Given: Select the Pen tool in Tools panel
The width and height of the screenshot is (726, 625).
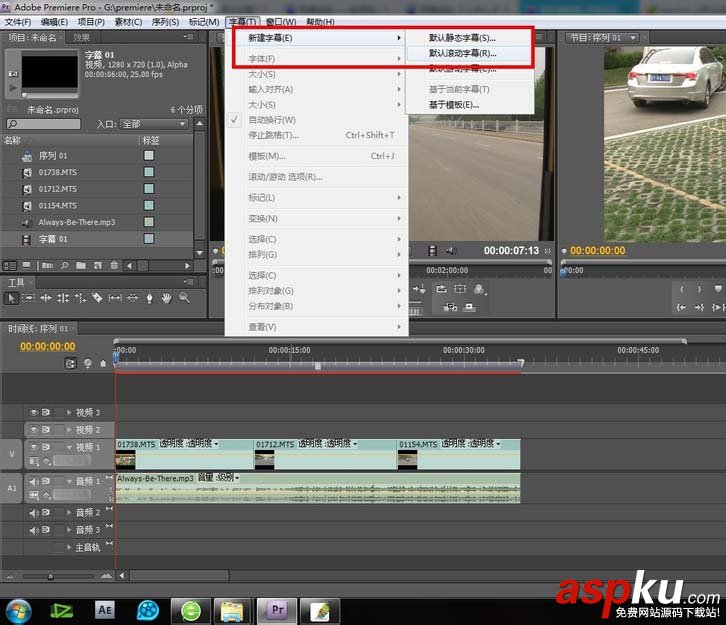Looking at the screenshot, I should pos(149,298).
